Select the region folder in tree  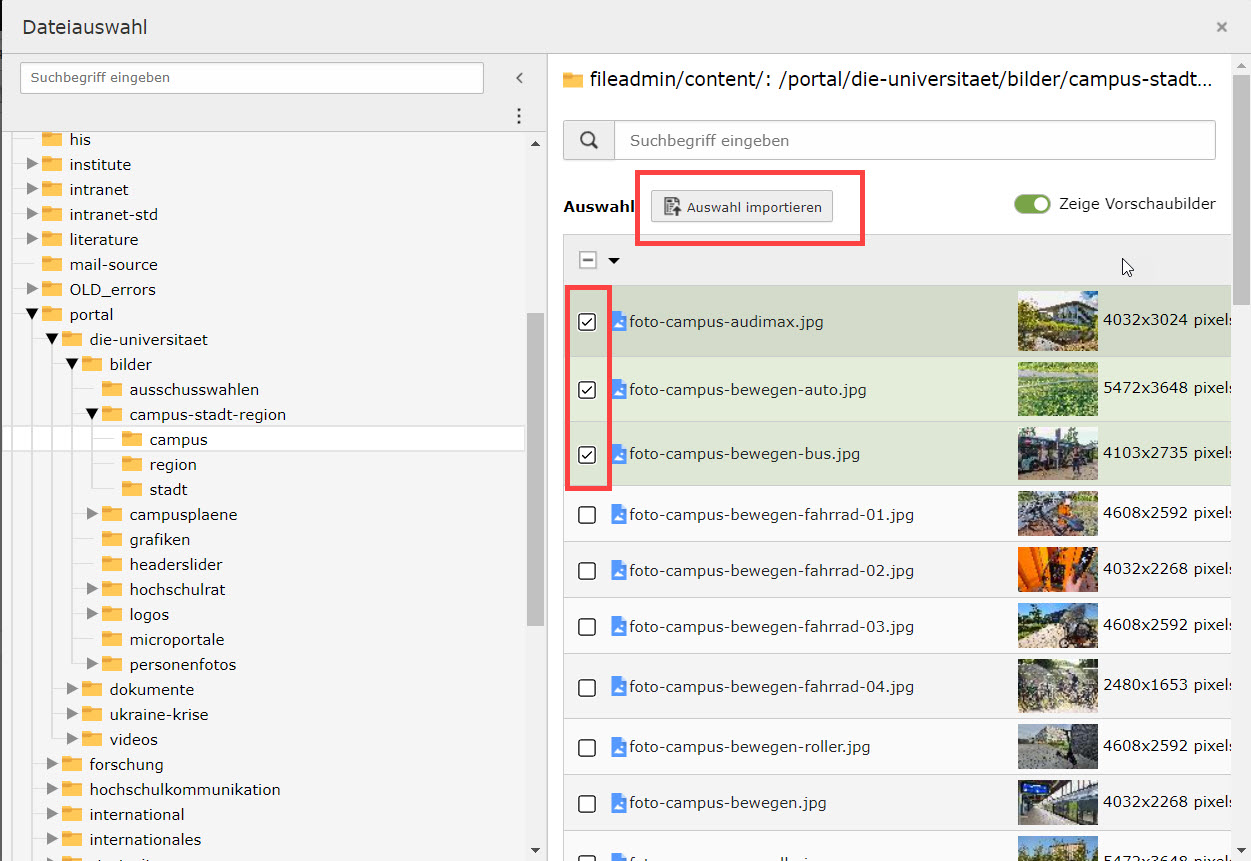(172, 464)
